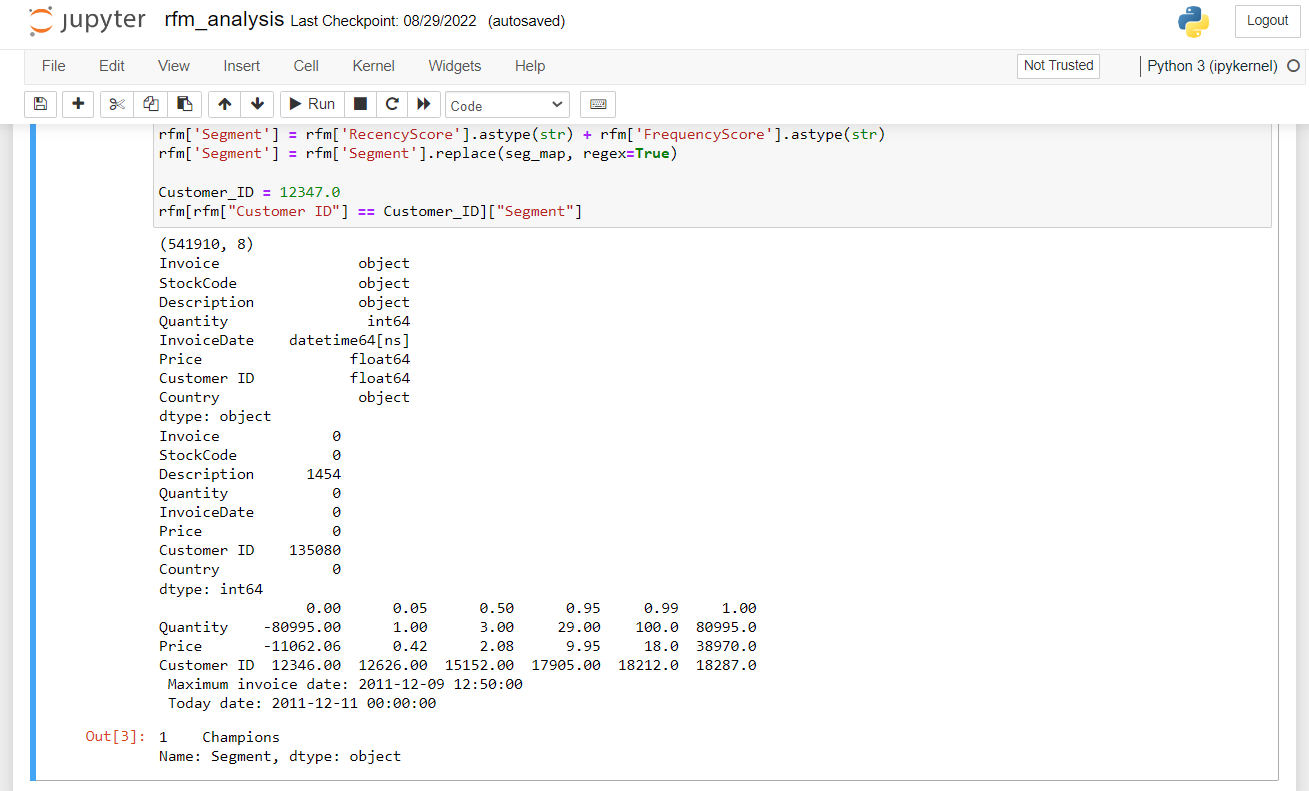Open the File menu
The height and width of the screenshot is (791, 1309).
54,66
